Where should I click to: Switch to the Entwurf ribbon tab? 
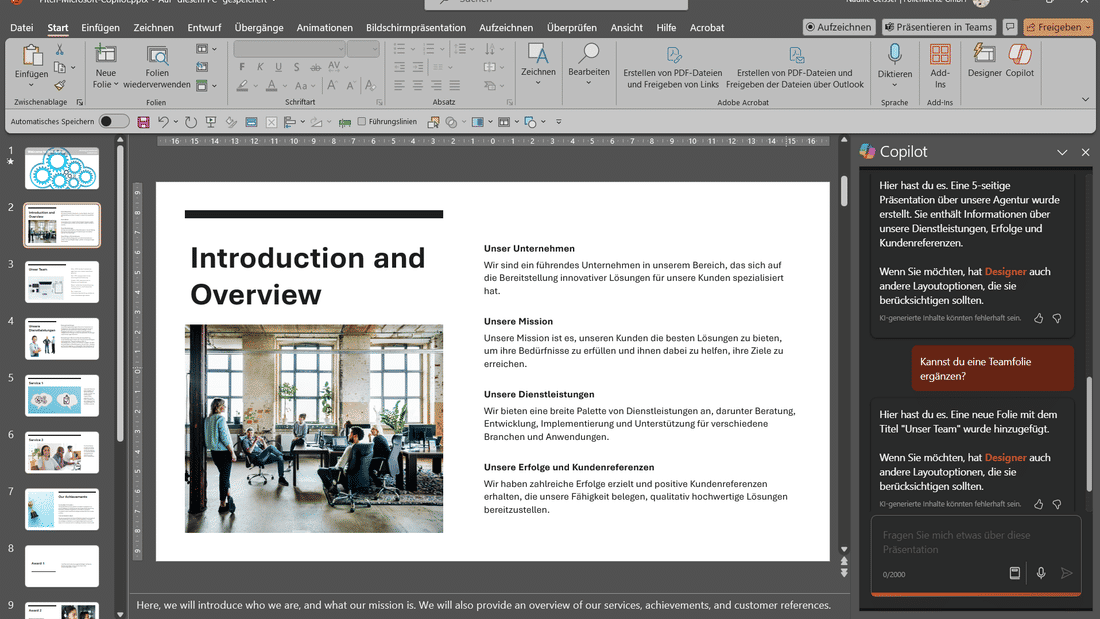[204, 27]
